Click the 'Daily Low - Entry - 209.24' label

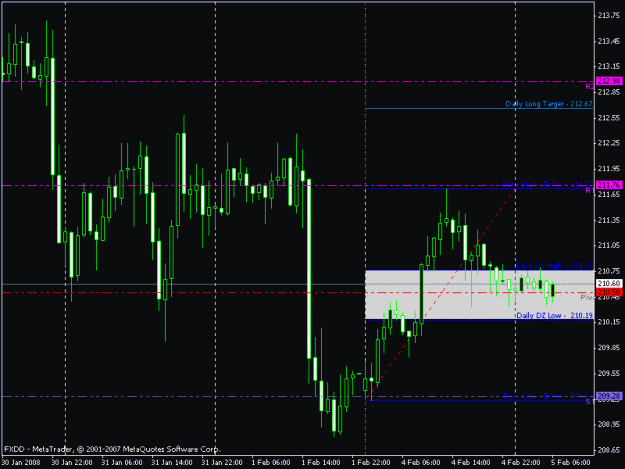click(548, 396)
